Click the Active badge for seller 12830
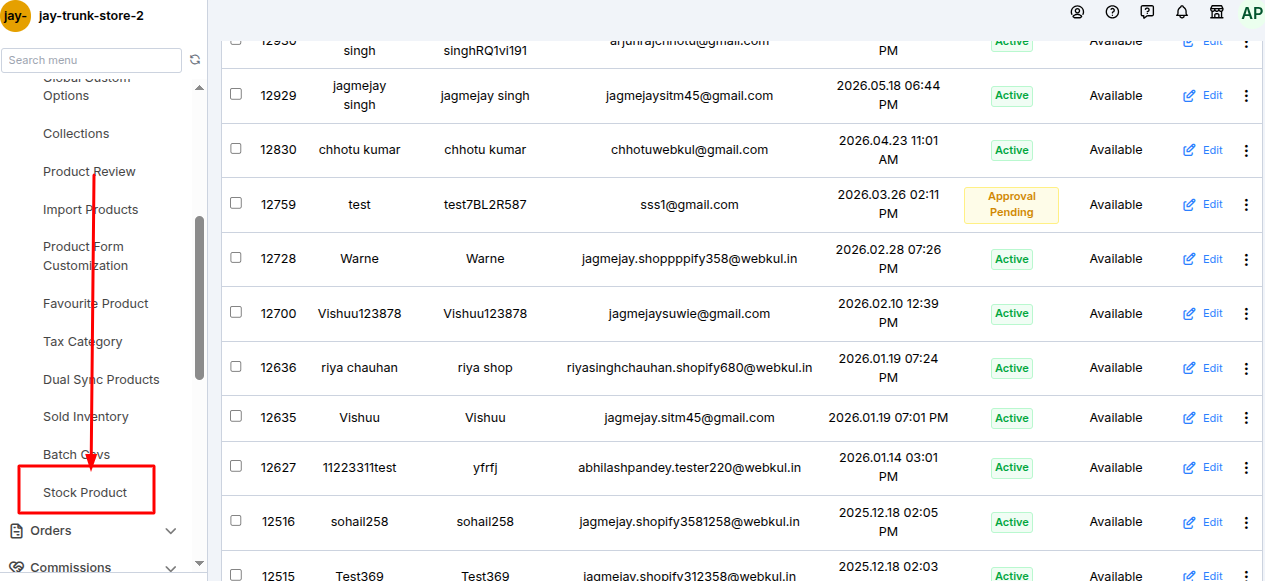 (1011, 150)
